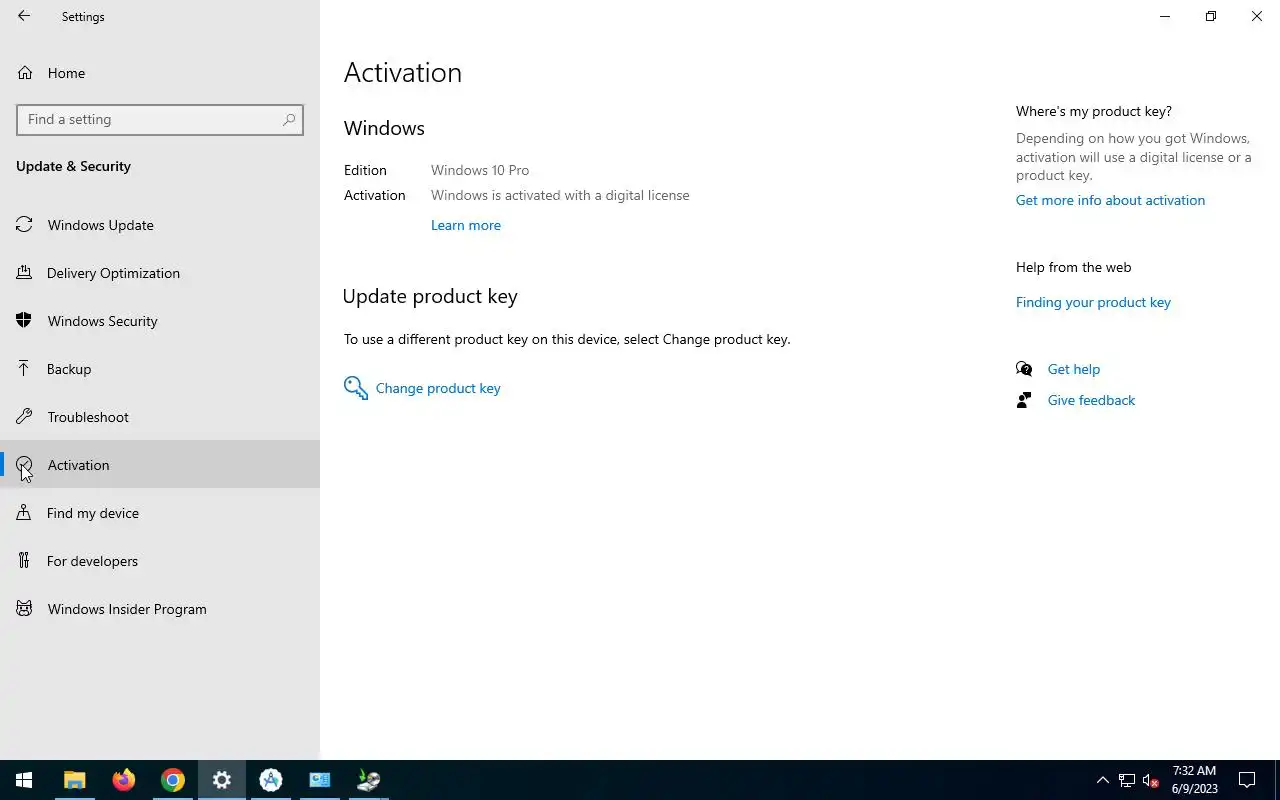Click the taskbar clock and date
This screenshot has height=800, width=1280.
tap(1194, 780)
